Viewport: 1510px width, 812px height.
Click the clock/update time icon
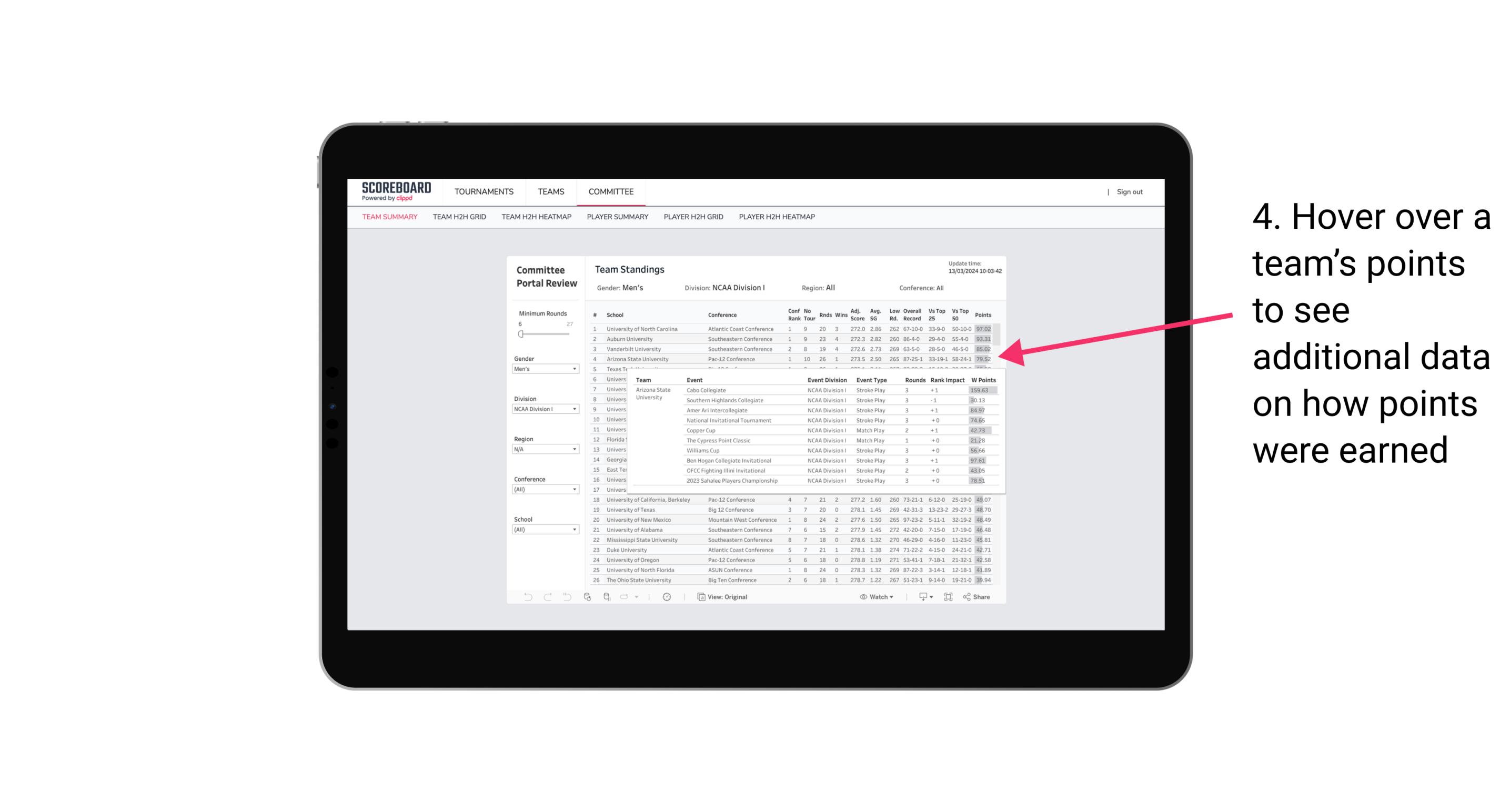click(667, 597)
